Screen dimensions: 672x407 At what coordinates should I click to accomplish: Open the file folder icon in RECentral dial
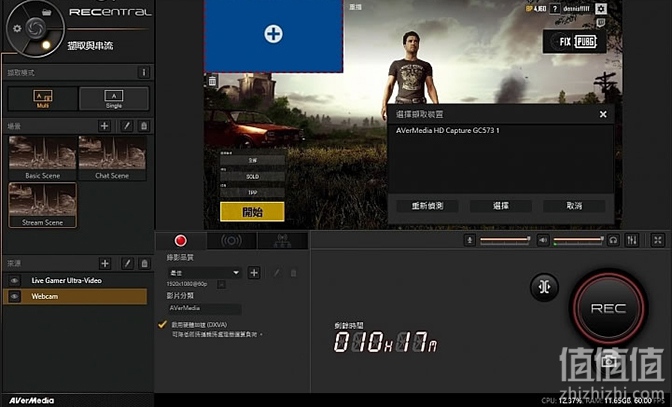pyautogui.click(x=47, y=12)
